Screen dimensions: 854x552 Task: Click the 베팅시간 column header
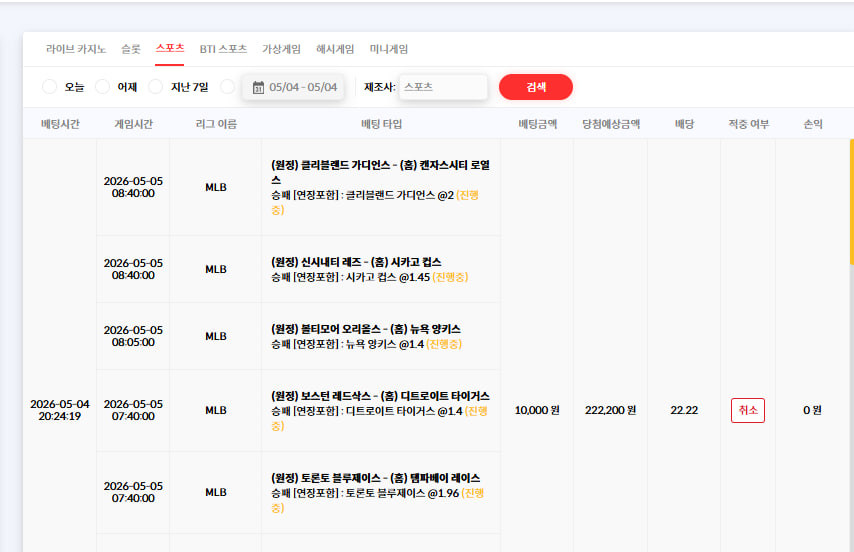[x=60, y=124]
